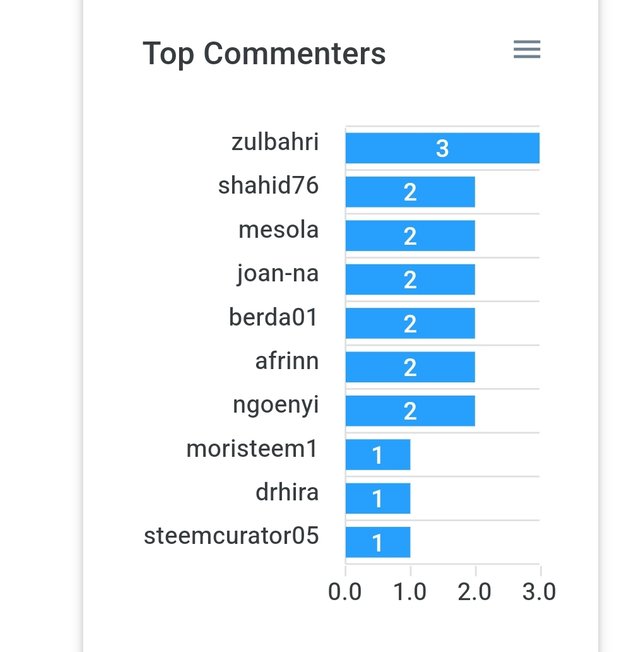The height and width of the screenshot is (652, 640).
Task: Click the drhira bar
Action: pos(378,499)
